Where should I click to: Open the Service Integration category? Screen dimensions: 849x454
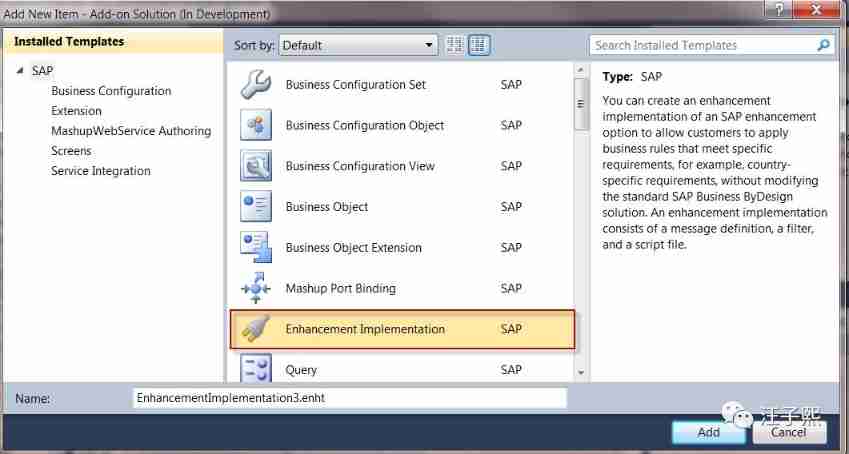click(x=101, y=171)
